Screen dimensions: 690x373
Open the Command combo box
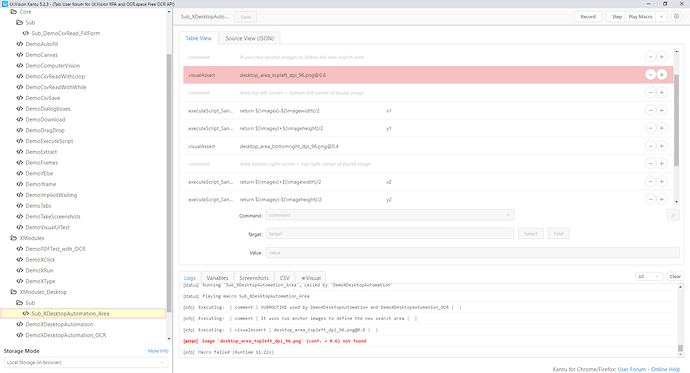(x=390, y=215)
